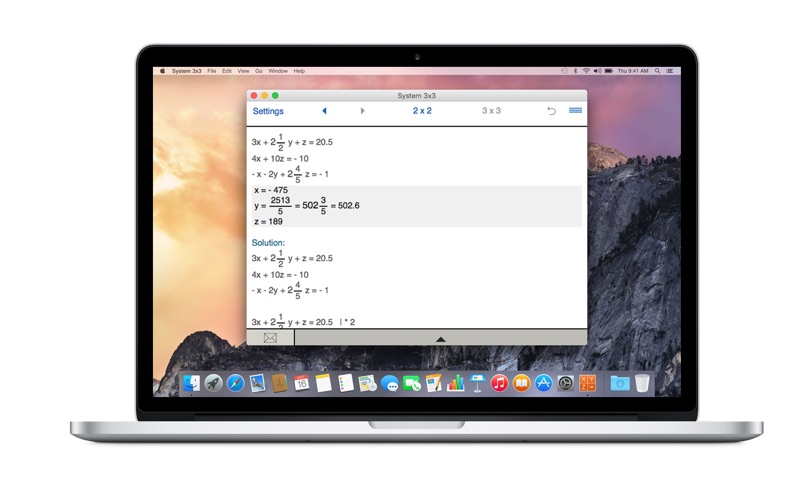
Task: Click the gray right arrow (next)
Action: point(362,111)
